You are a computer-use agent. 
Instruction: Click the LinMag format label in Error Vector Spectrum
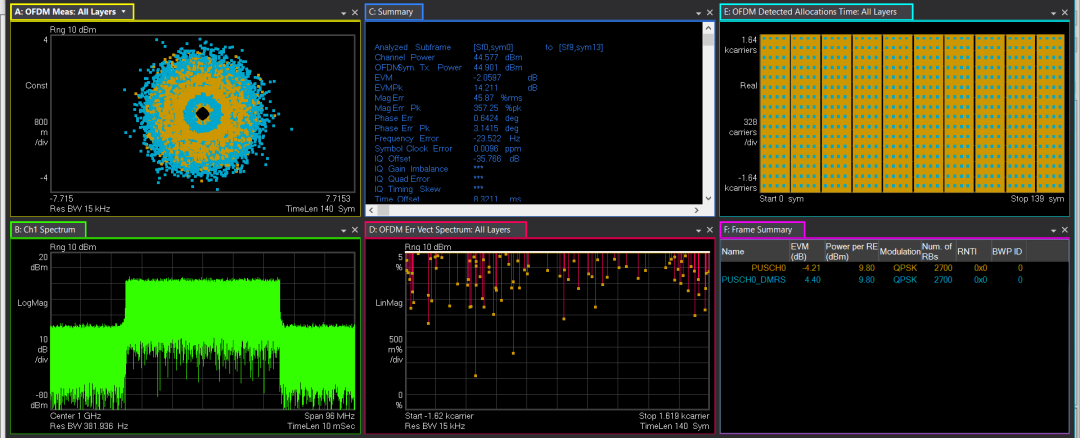pyautogui.click(x=390, y=301)
